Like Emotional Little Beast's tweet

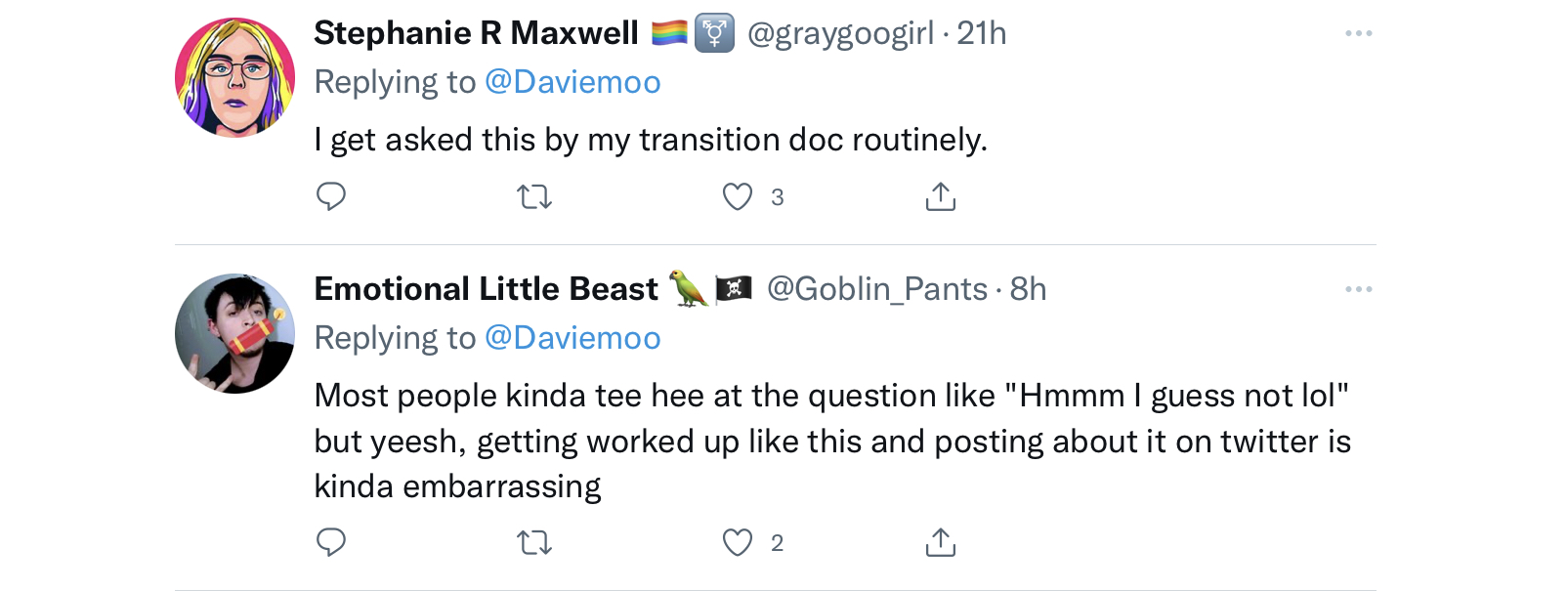click(x=738, y=543)
